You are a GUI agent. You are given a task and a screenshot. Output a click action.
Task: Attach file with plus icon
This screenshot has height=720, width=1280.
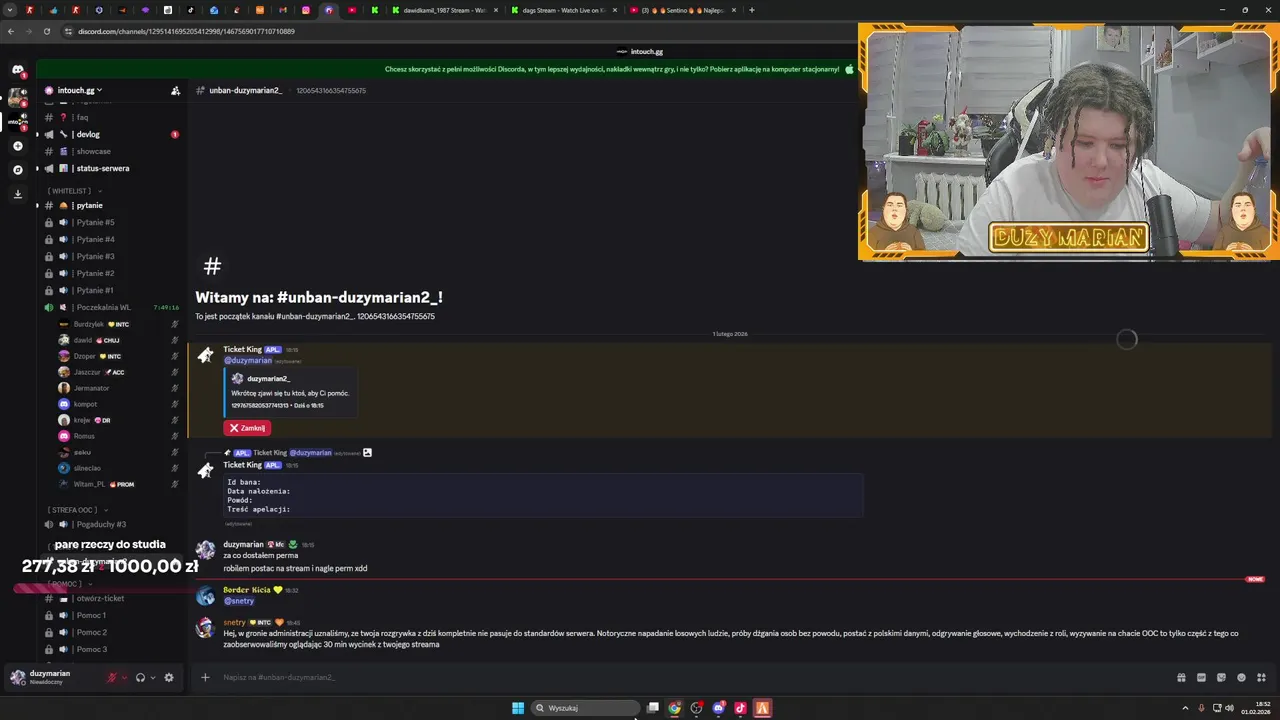205,677
